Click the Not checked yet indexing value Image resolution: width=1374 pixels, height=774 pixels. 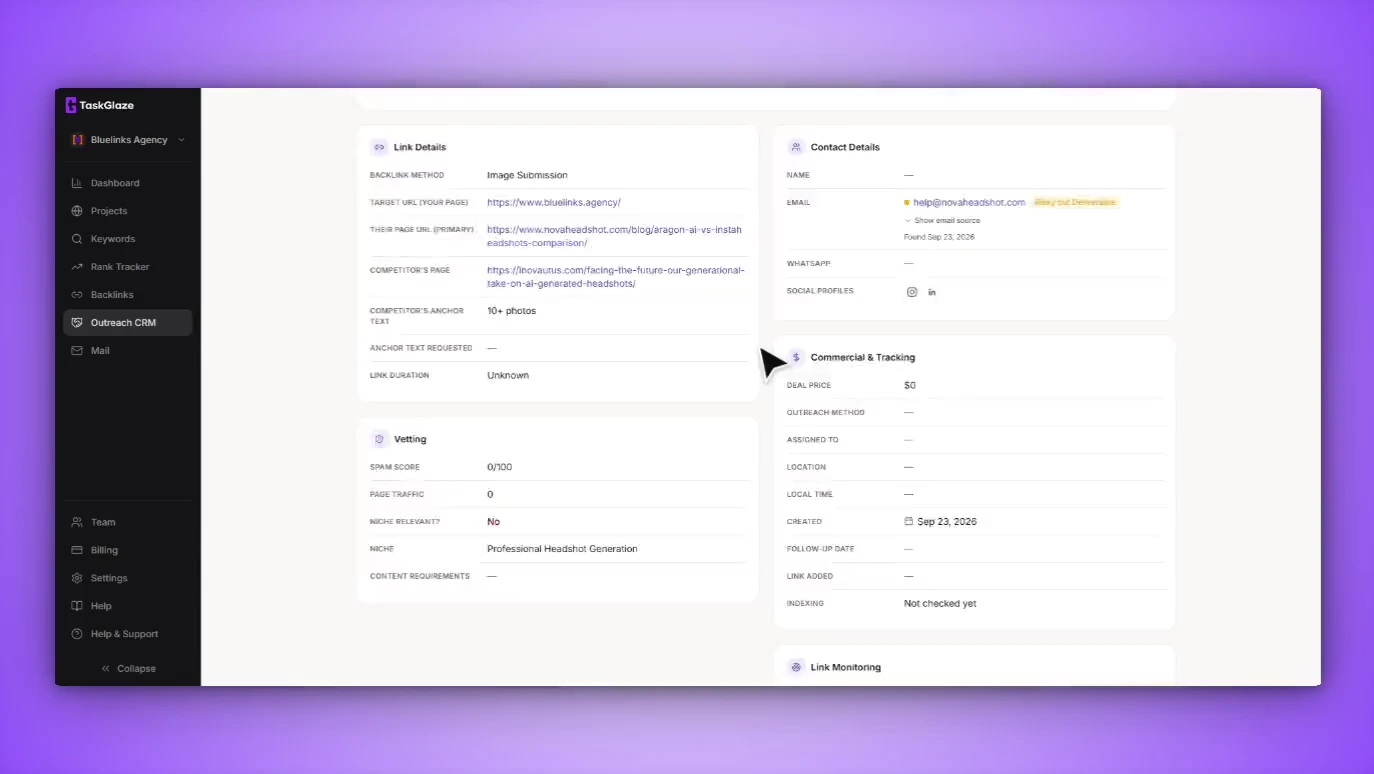pyautogui.click(x=940, y=604)
